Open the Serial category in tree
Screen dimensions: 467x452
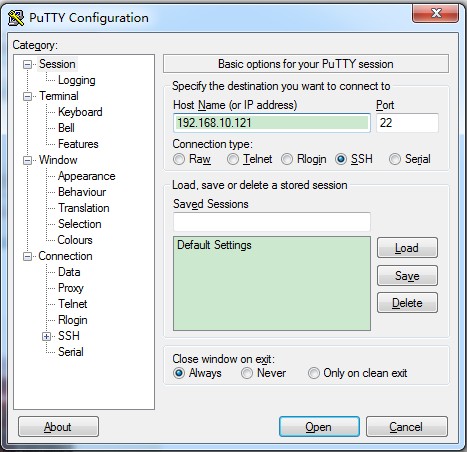[x=71, y=352]
